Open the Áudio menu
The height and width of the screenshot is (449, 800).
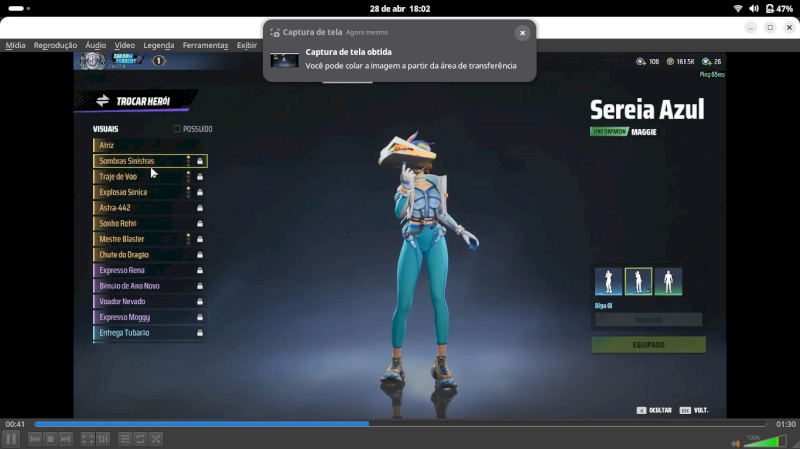click(x=95, y=45)
